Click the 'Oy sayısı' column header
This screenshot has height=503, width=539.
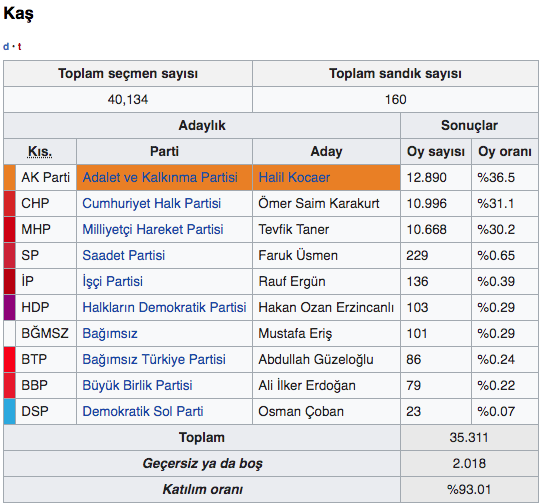coord(436,152)
